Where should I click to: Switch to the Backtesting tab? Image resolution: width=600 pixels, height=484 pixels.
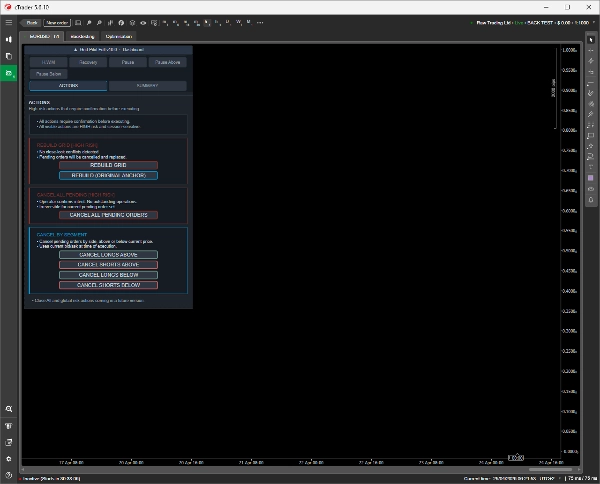(x=82, y=36)
